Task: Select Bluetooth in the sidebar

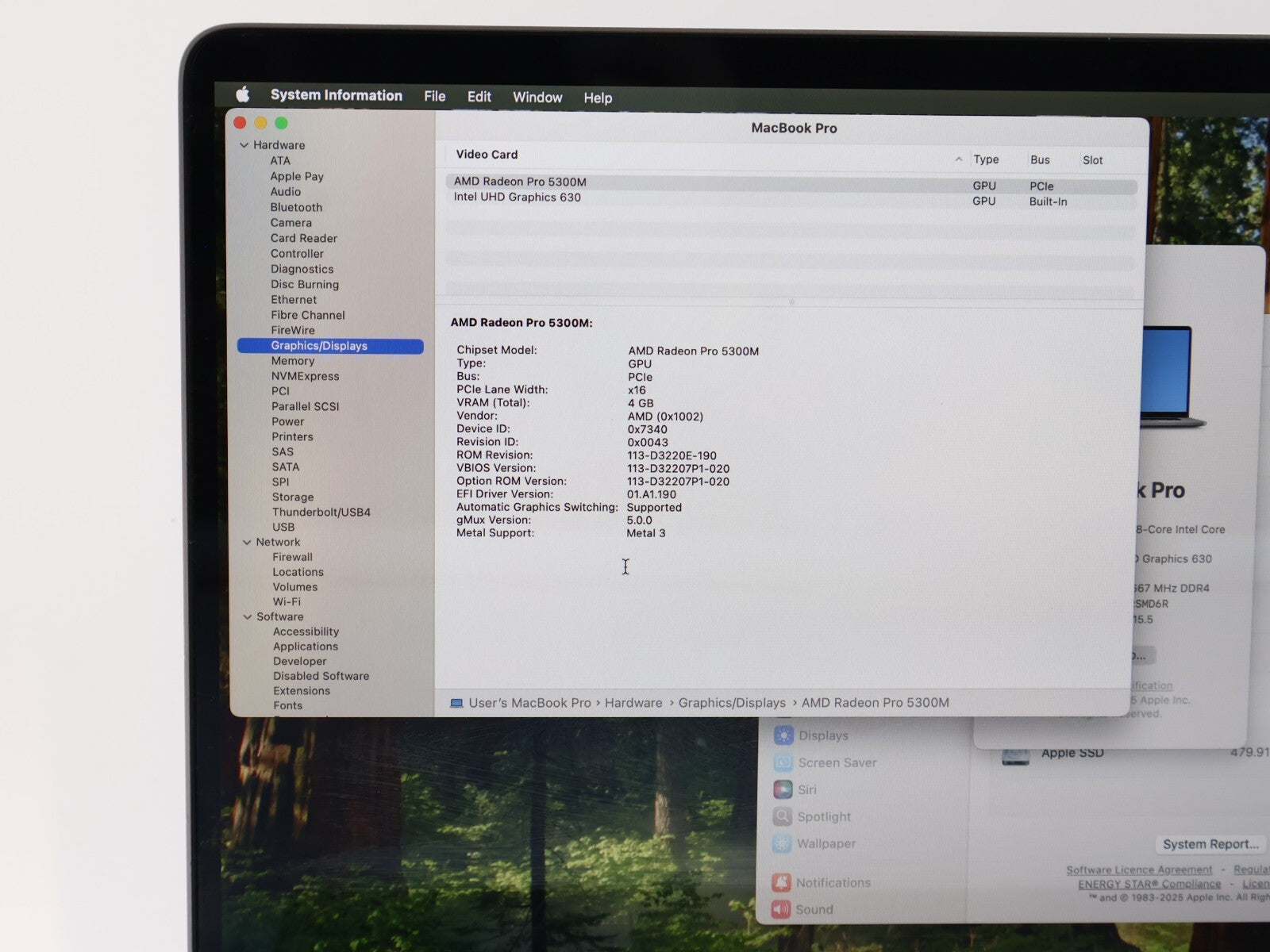Action: click(x=296, y=207)
